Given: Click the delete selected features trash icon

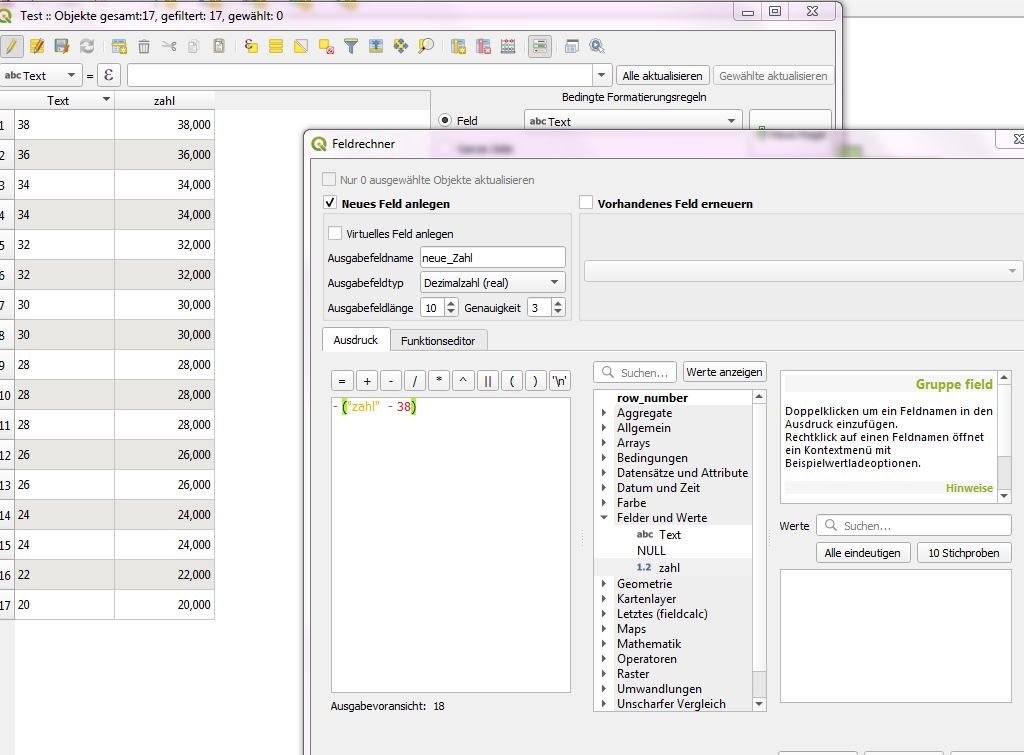Looking at the screenshot, I should click(144, 46).
